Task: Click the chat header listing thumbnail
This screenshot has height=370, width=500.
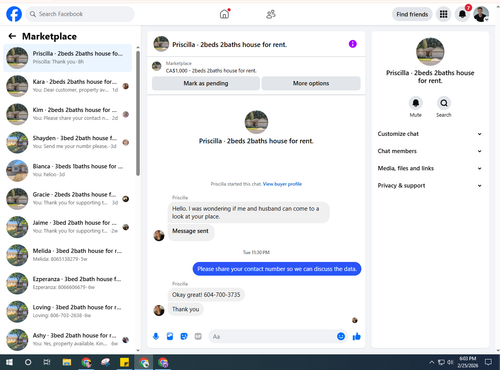Action: (x=161, y=44)
